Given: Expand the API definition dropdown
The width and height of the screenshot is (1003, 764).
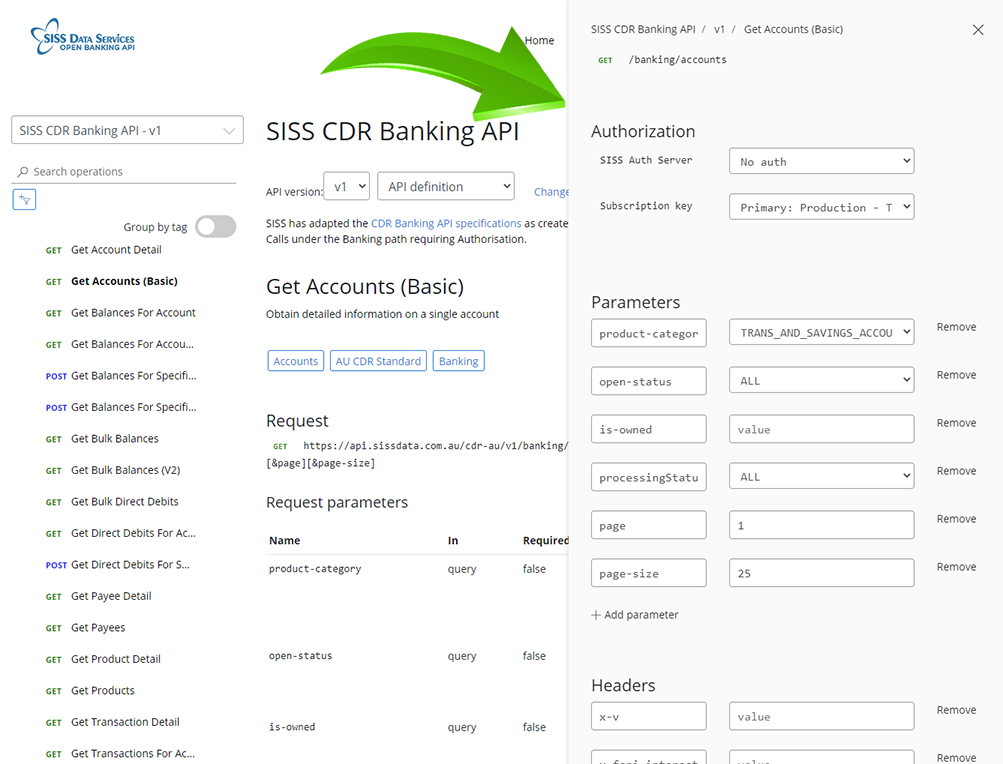Looking at the screenshot, I should 445,186.
